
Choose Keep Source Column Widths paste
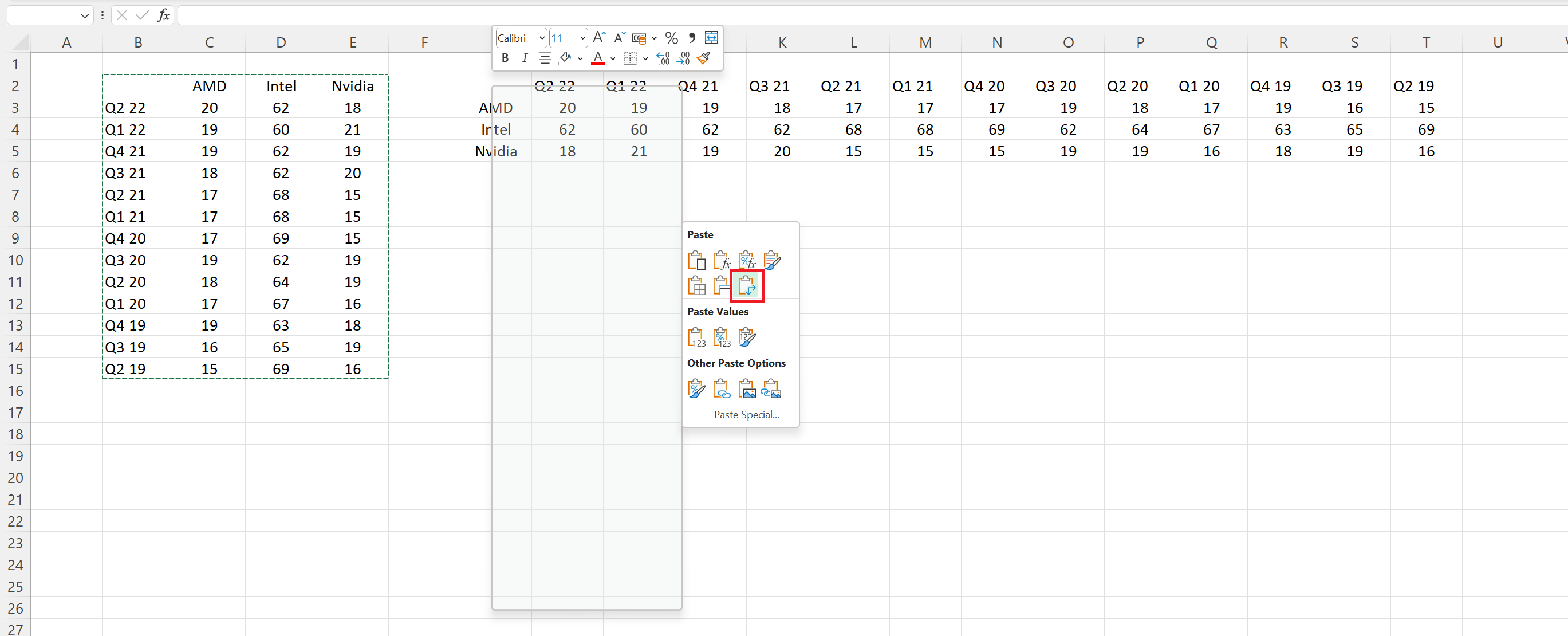[722, 285]
